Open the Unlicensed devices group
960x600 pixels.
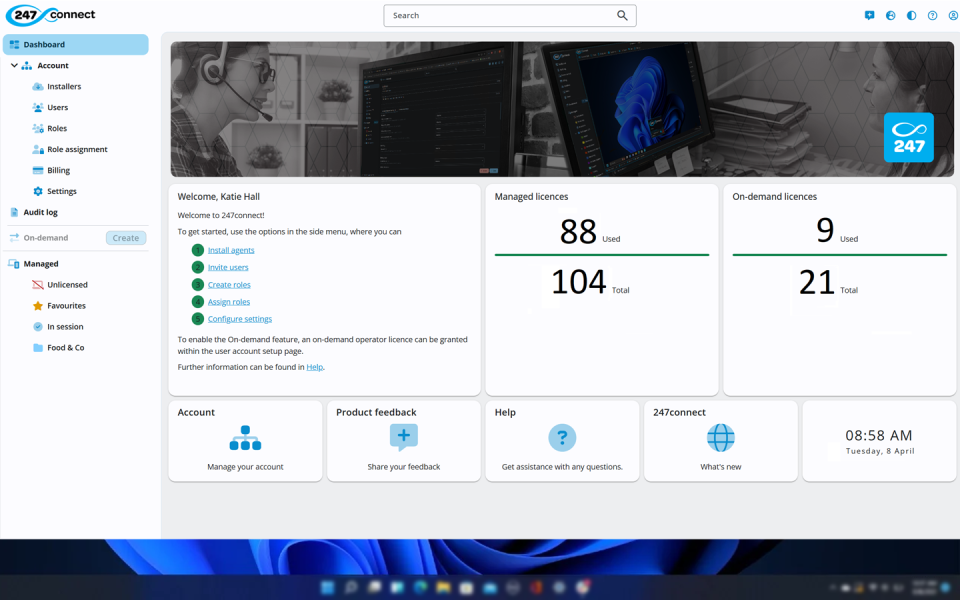click(67, 285)
